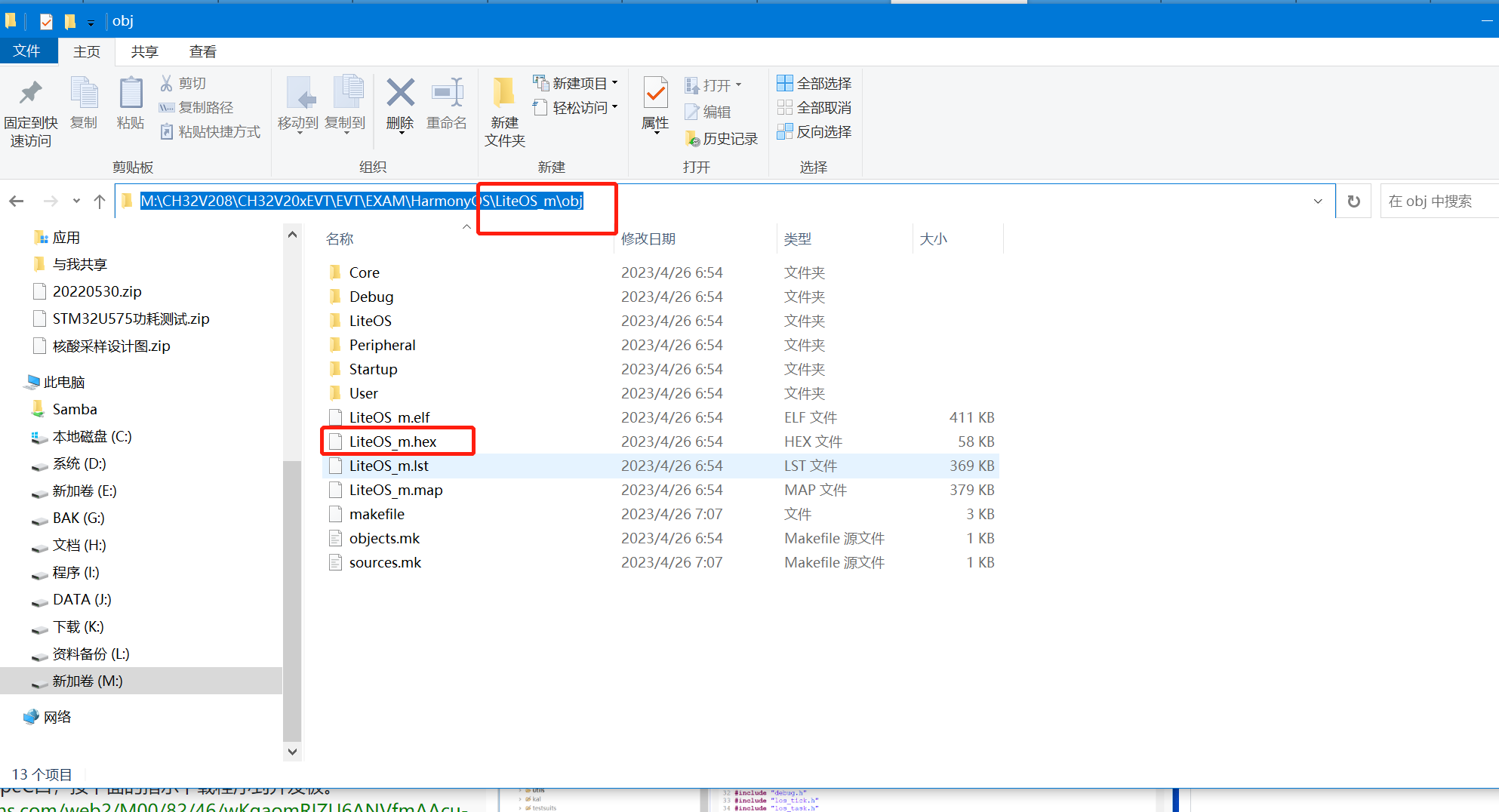Image resolution: width=1499 pixels, height=812 pixels.
Task: Select Samba in navigation pane
Action: pos(74,409)
